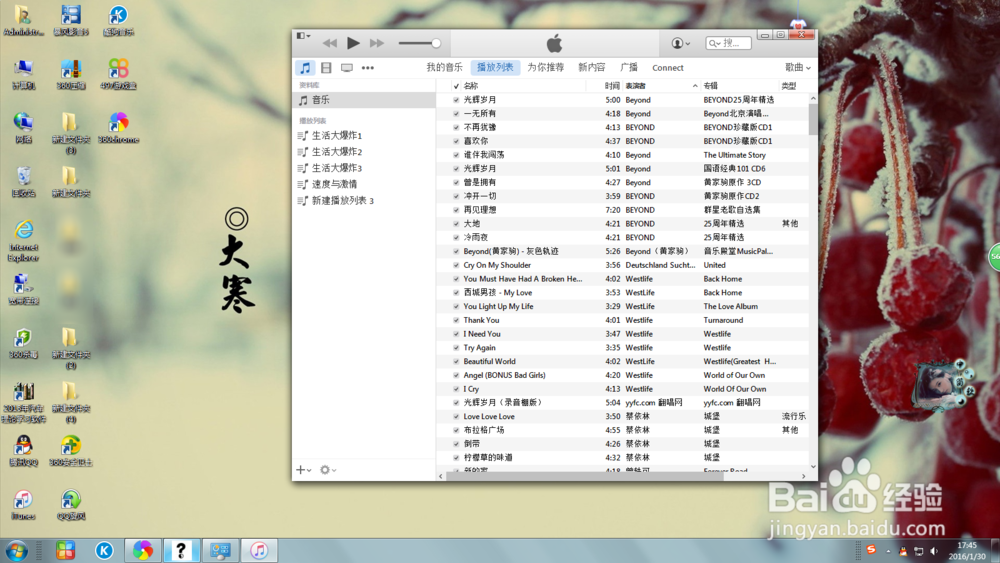Skip forward to the next track
1000x563 pixels.
pos(377,43)
